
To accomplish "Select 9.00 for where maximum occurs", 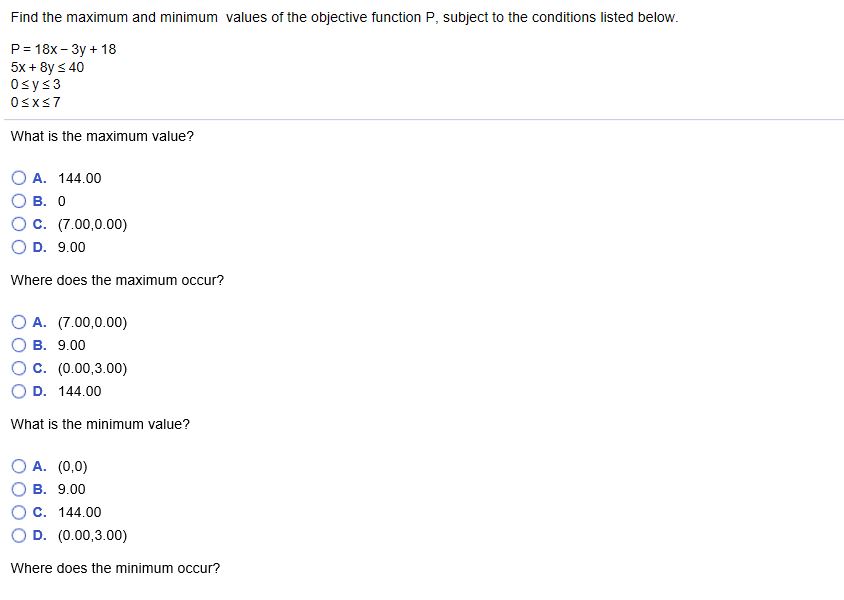I will pos(19,345).
